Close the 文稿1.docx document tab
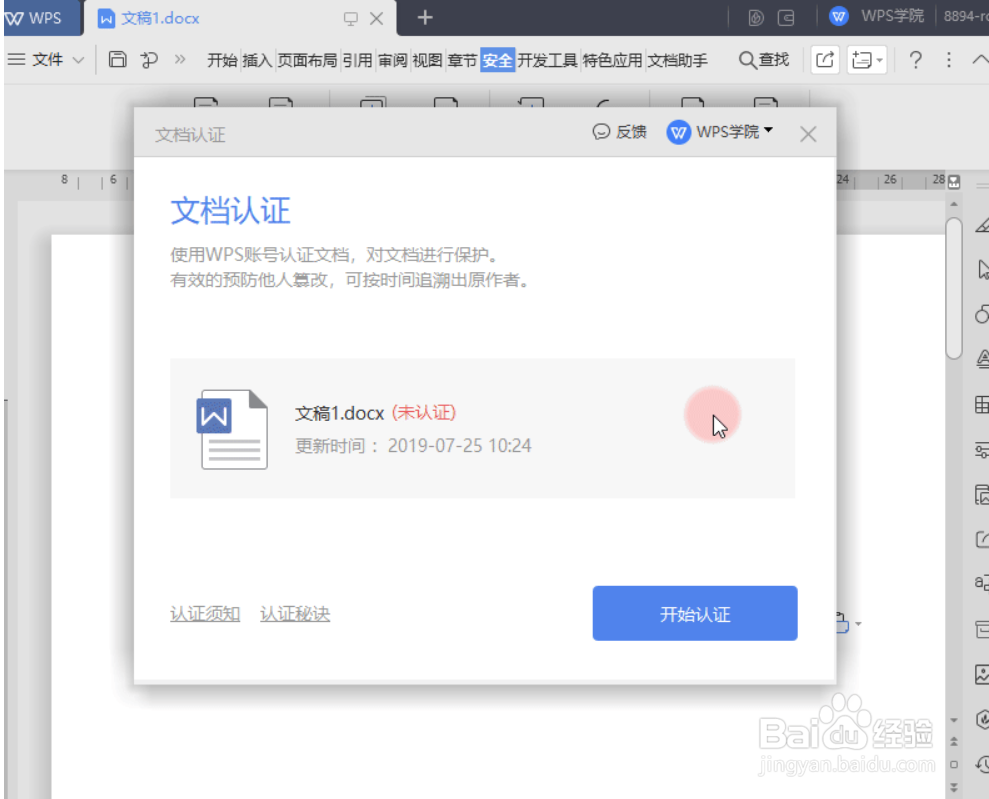This screenshot has width=989, height=799. click(377, 18)
